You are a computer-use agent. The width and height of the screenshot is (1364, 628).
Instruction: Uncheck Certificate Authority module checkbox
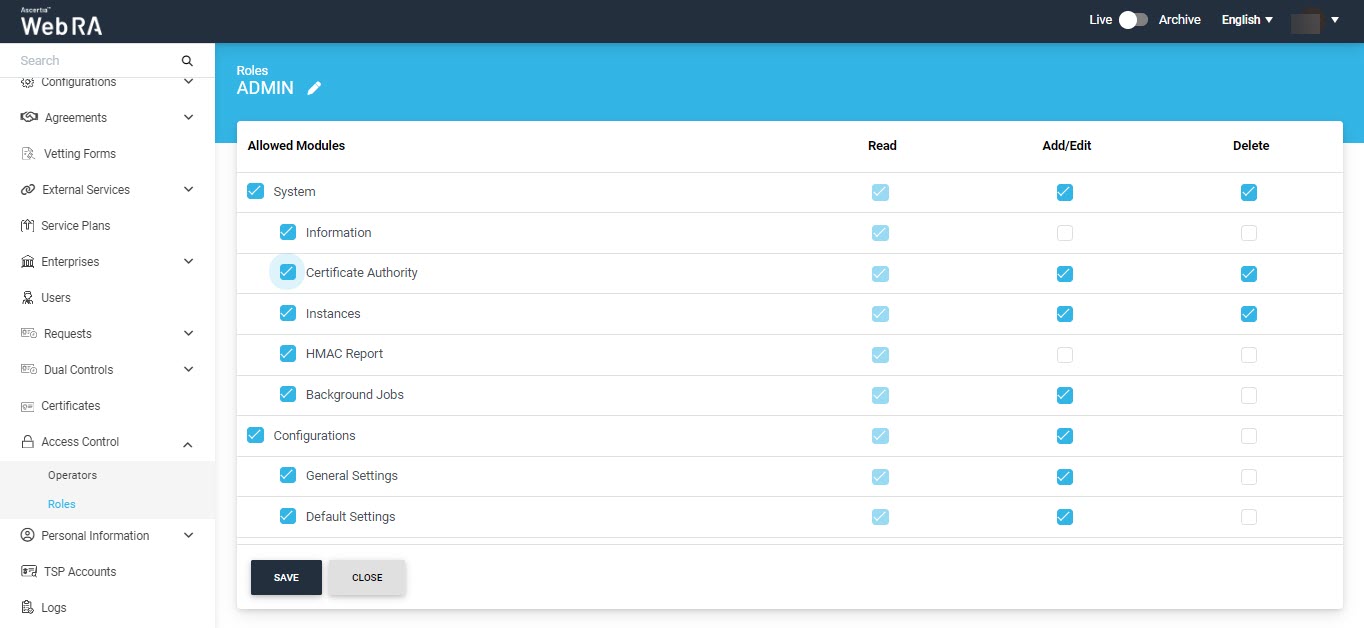(288, 272)
